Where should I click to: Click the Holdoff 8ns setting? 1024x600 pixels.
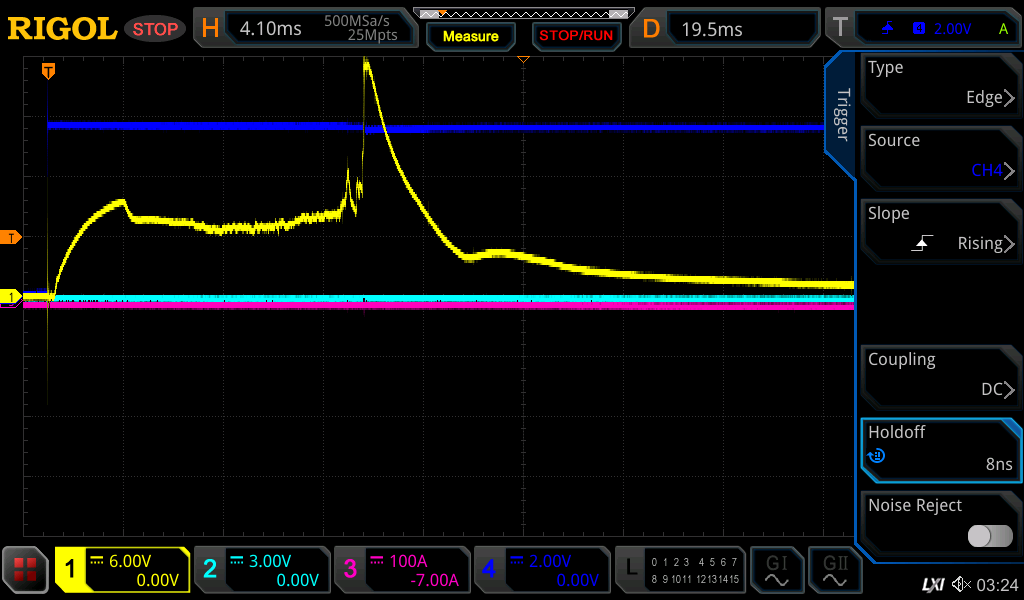coord(939,448)
